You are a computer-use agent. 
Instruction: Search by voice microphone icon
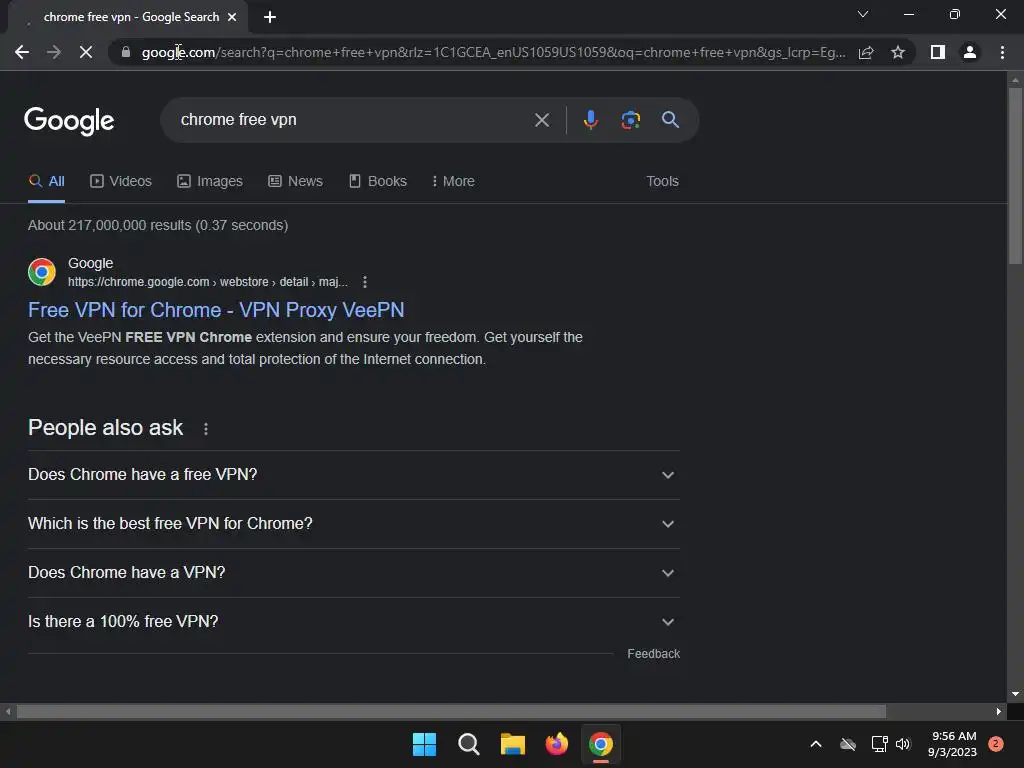[590, 120]
